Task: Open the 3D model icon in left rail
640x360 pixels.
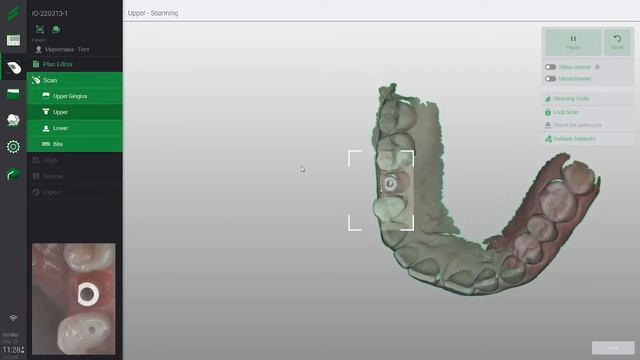Action: (x=13, y=120)
